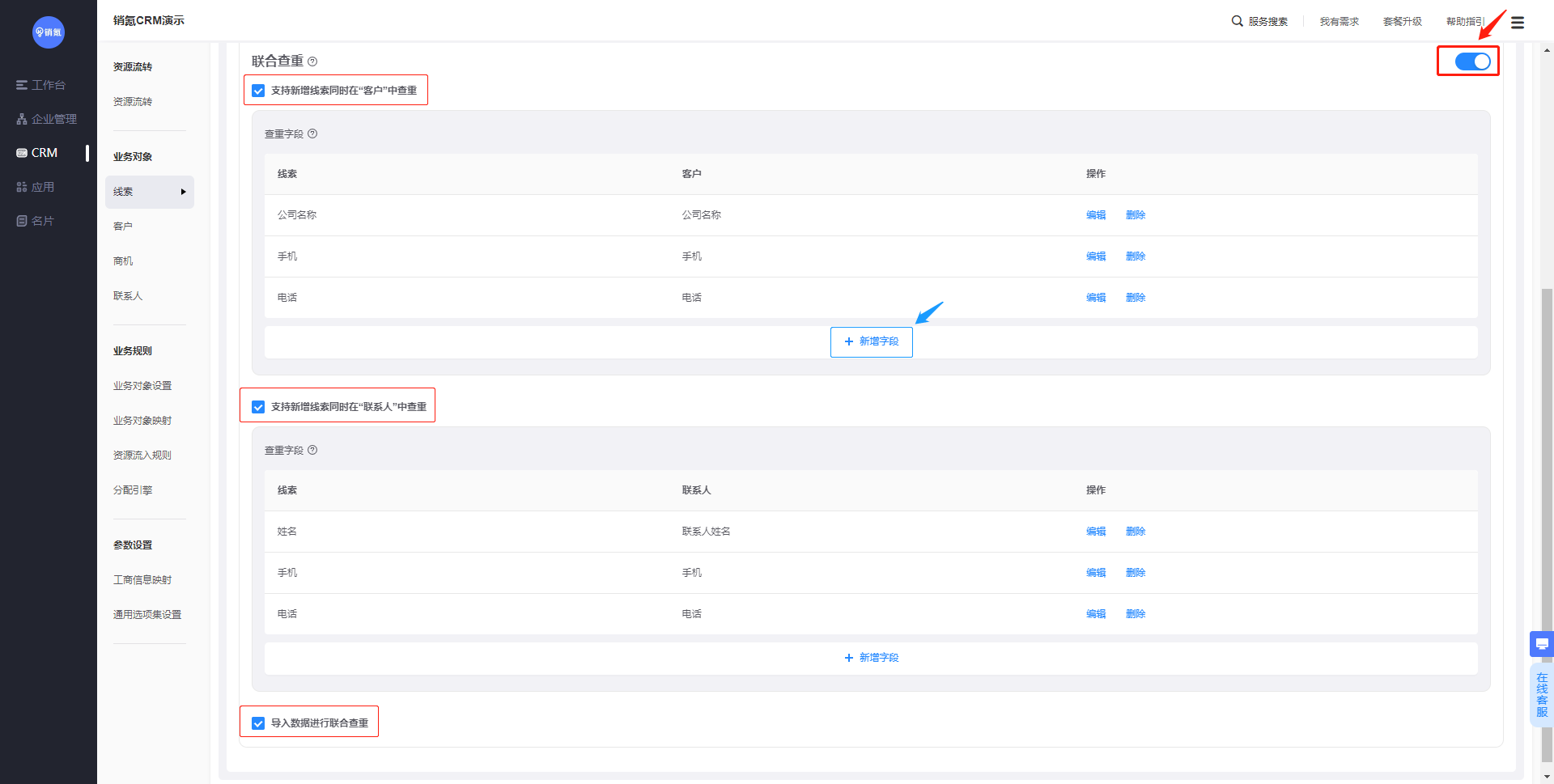
Task: Open 应用 apps in the dark sidebar
Action: click(x=36, y=187)
